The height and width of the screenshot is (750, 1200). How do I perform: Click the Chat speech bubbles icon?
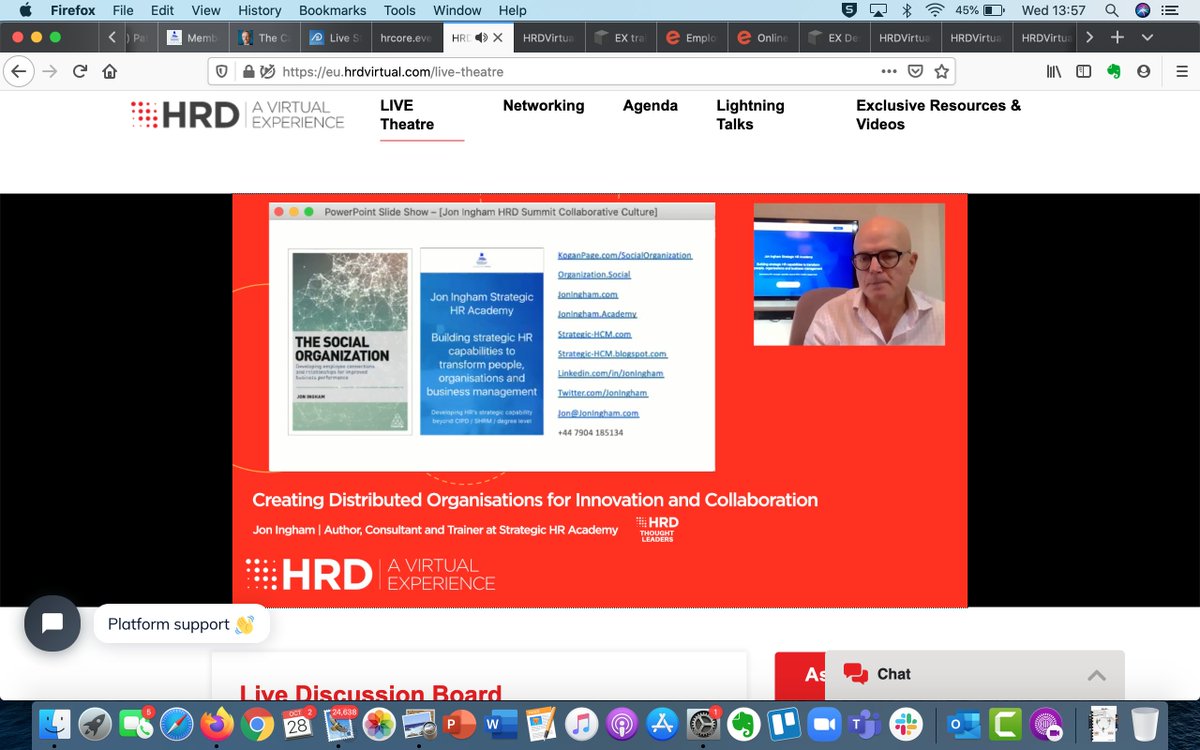point(855,674)
